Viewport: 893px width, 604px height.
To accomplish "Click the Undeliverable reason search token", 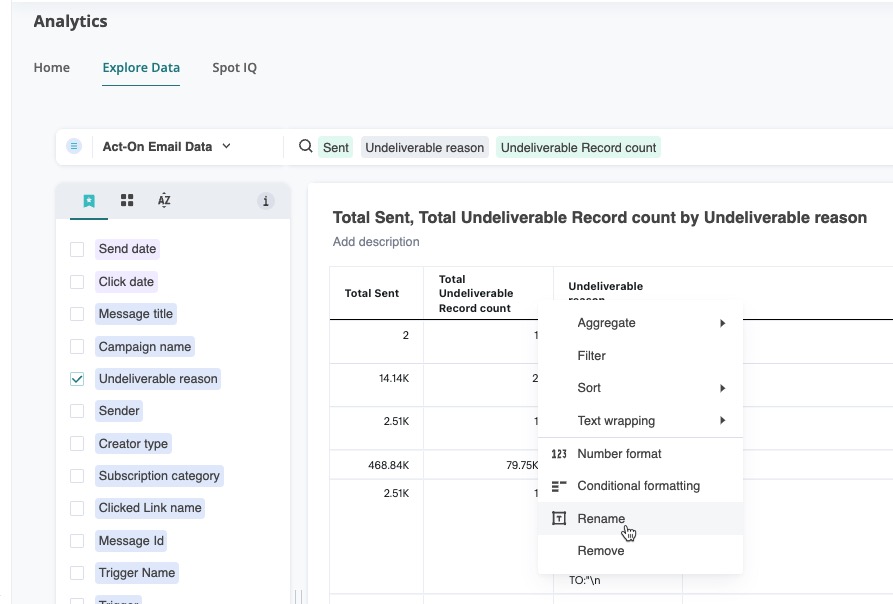I will click(x=424, y=147).
